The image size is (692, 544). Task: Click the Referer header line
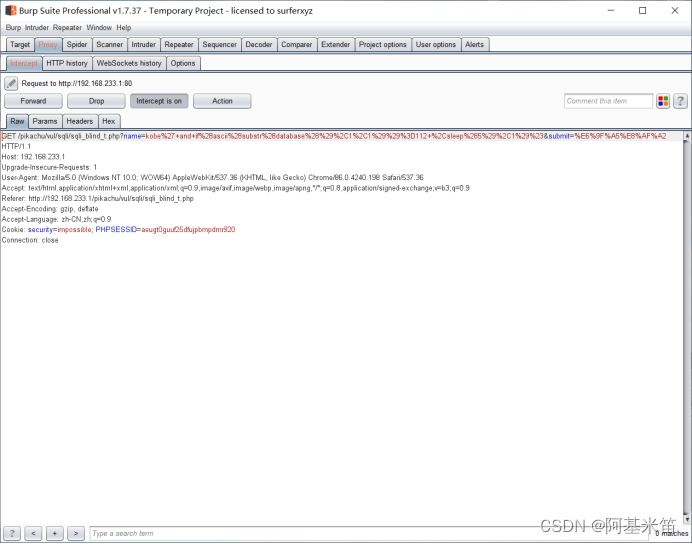98,199
